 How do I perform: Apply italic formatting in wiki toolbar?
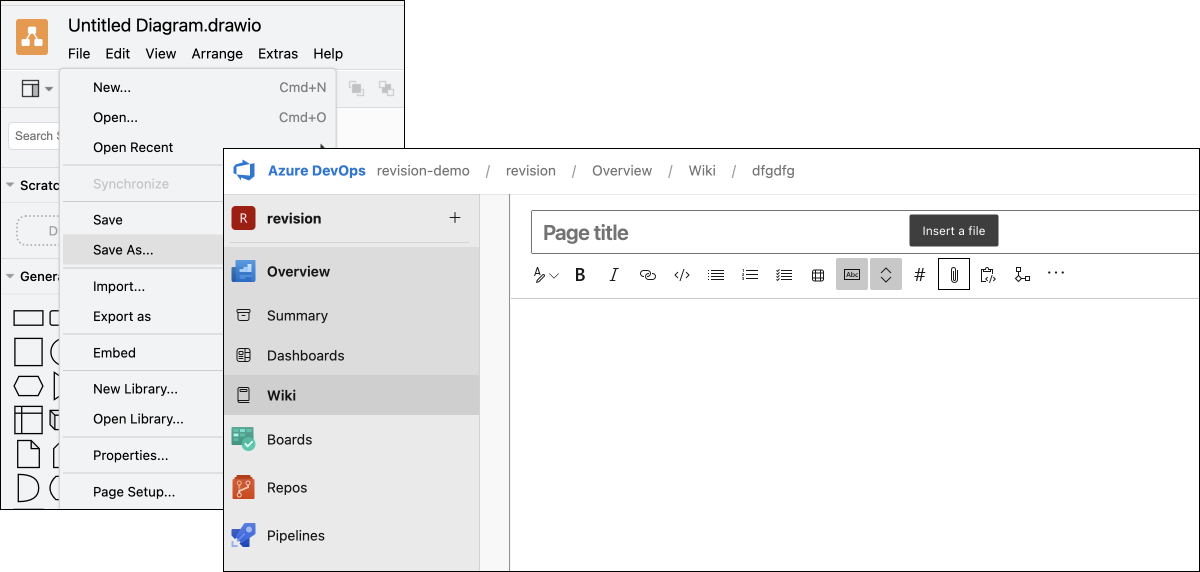(614, 275)
